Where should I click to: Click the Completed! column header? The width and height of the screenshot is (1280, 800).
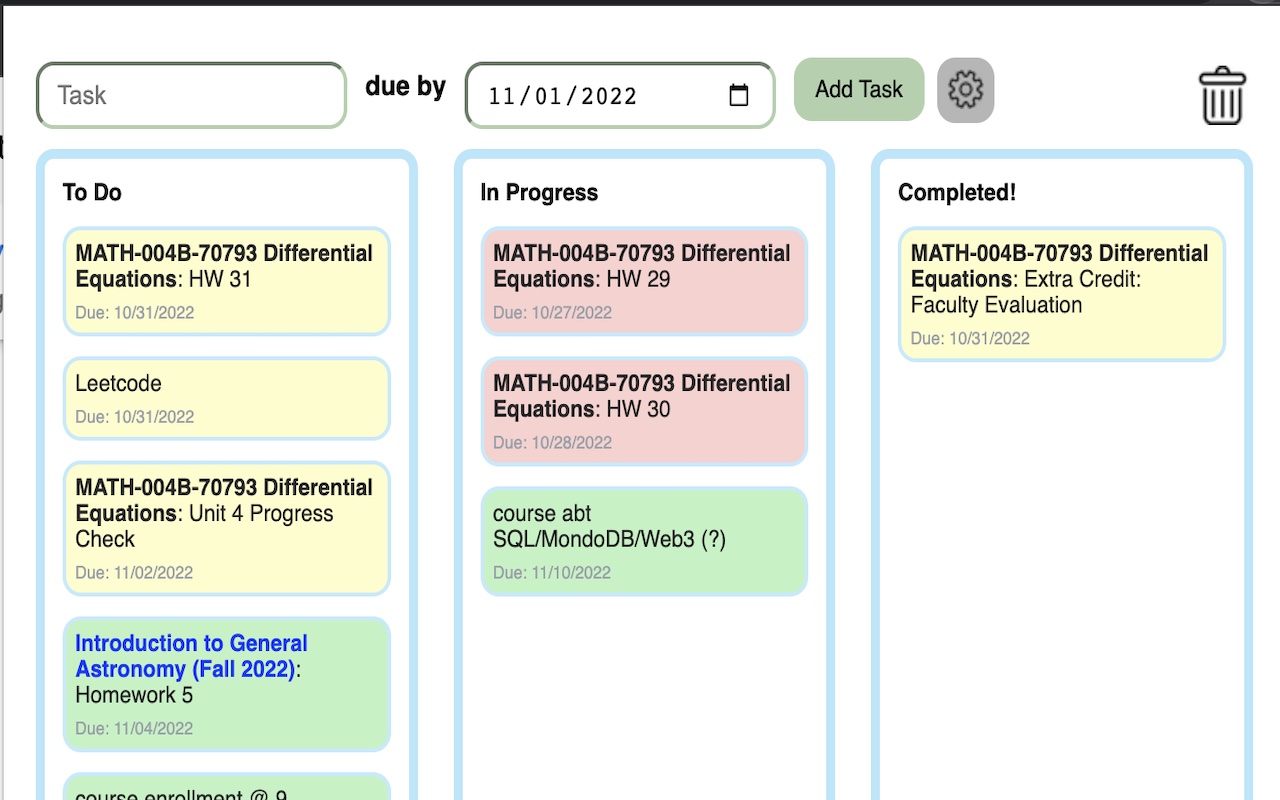956,192
